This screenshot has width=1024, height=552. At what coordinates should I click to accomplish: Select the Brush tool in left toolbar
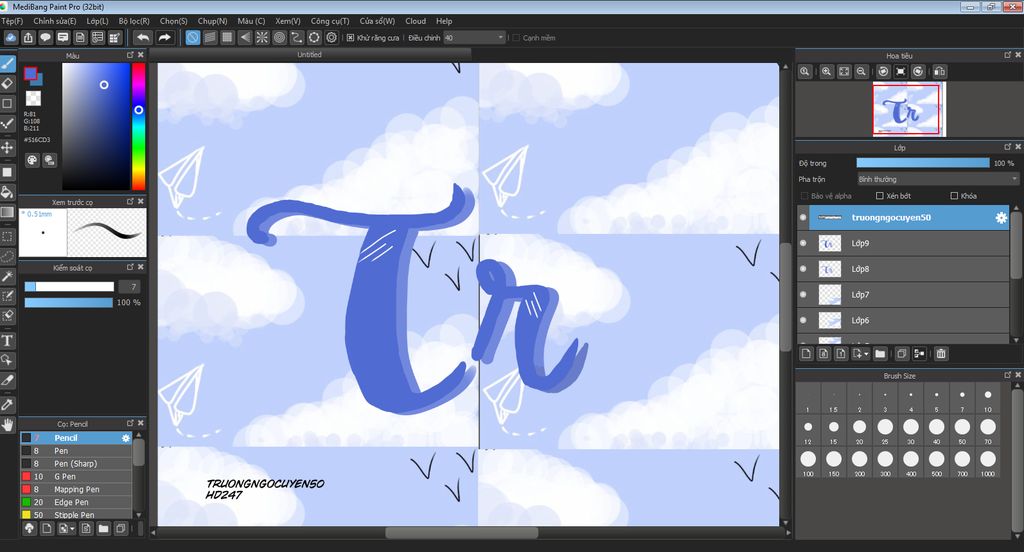tap(7, 64)
